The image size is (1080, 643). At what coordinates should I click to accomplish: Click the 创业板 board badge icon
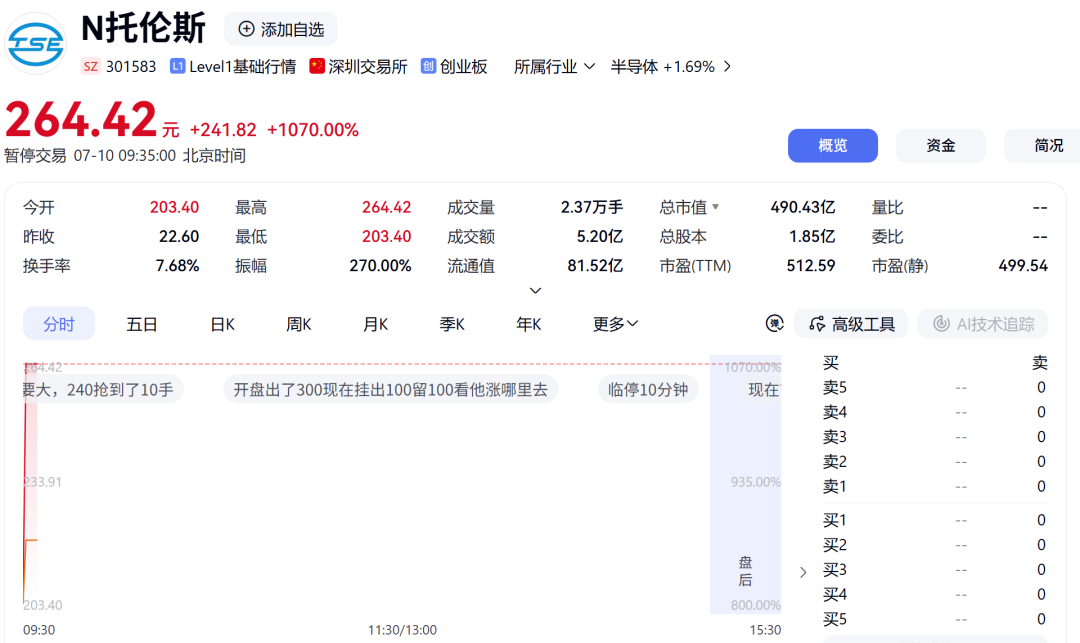(x=428, y=66)
